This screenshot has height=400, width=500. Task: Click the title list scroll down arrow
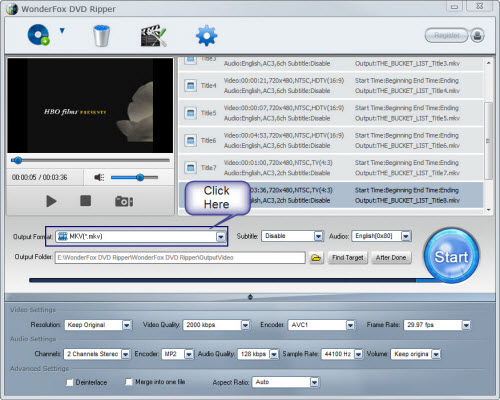[488, 210]
